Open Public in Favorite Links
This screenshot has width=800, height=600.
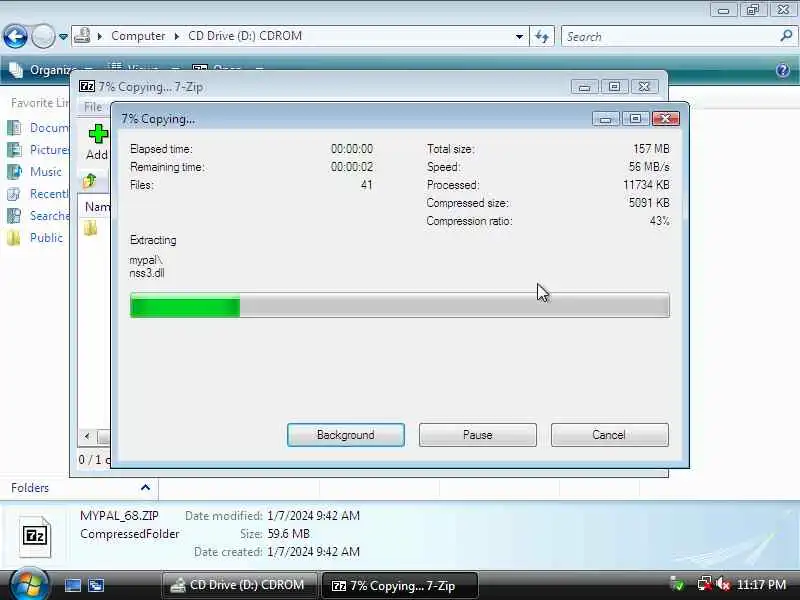tap(35, 238)
